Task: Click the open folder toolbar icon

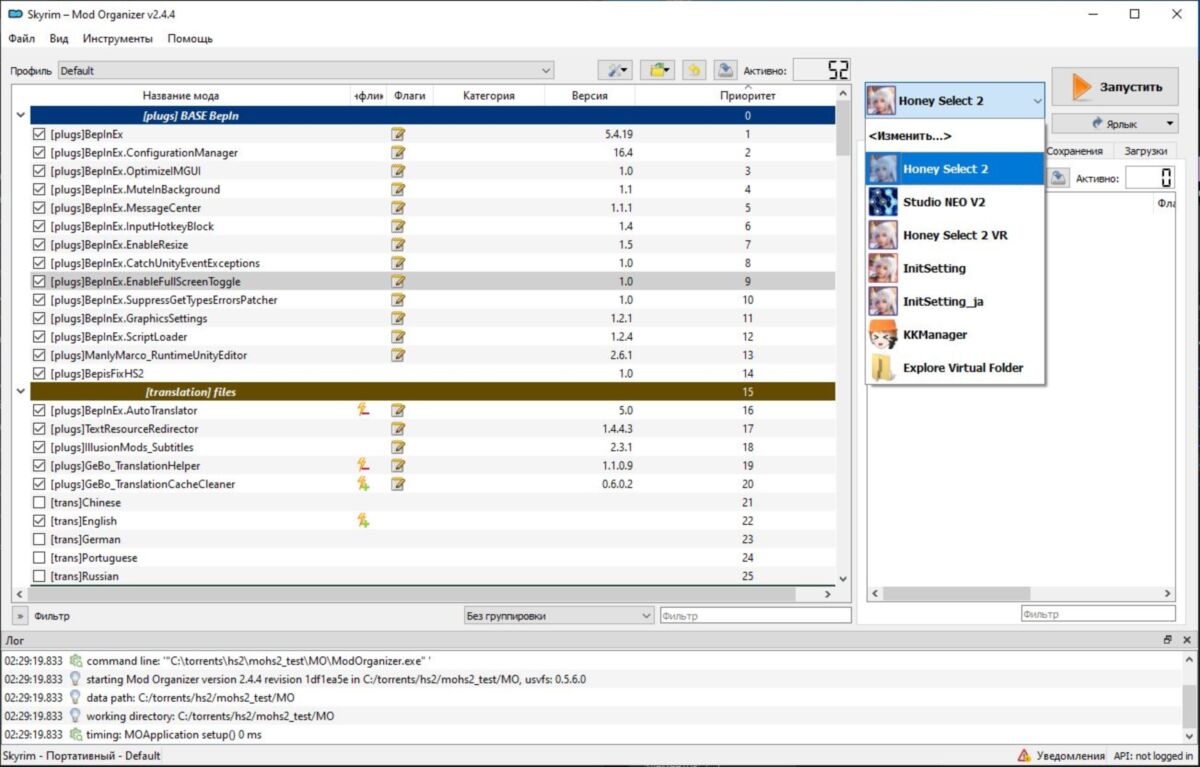Action: pos(657,70)
